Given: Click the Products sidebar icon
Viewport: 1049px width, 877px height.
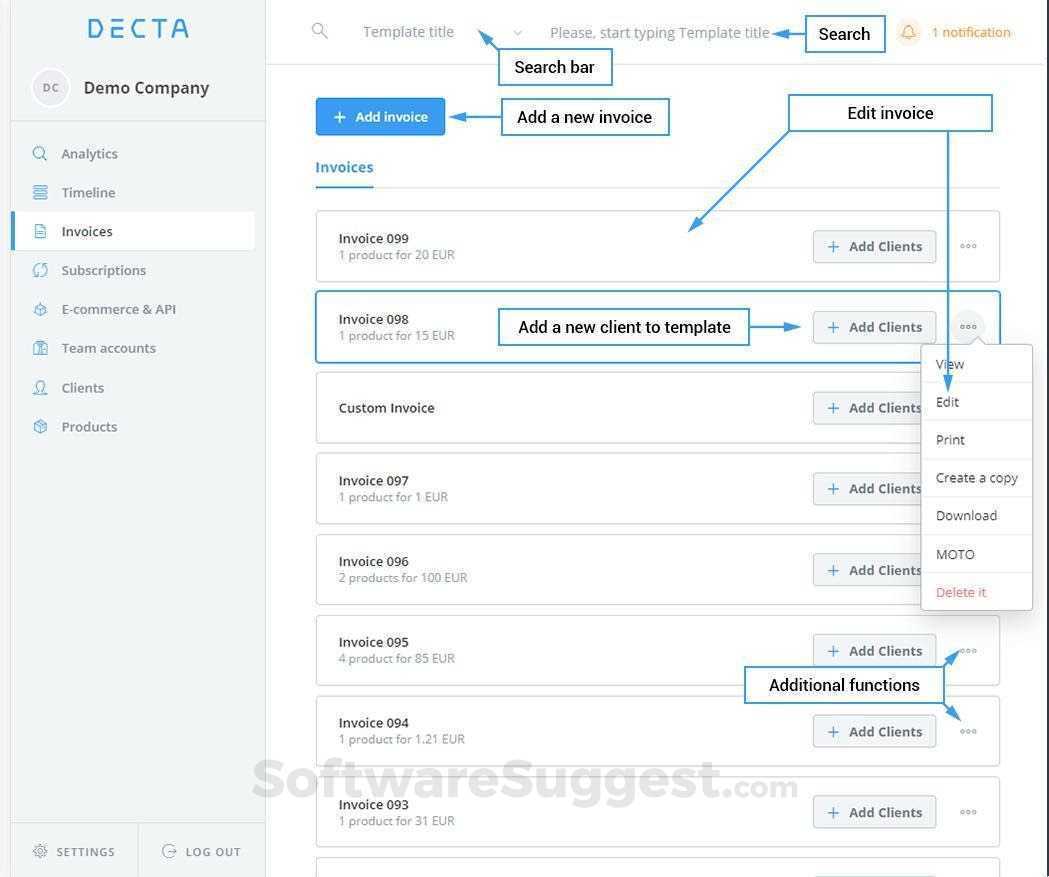Looking at the screenshot, I should point(40,427).
